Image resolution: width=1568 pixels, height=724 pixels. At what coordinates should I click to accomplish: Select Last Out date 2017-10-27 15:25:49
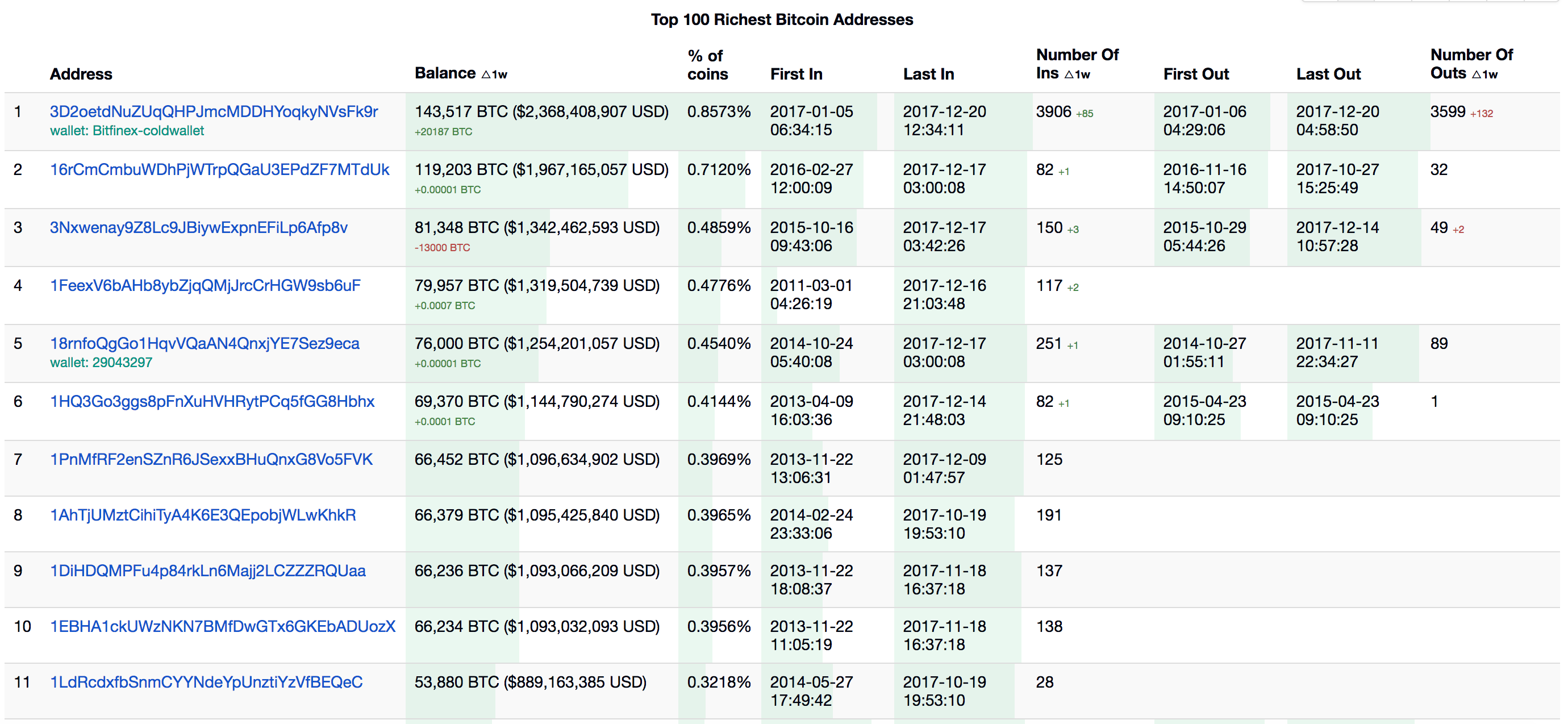tap(1337, 178)
